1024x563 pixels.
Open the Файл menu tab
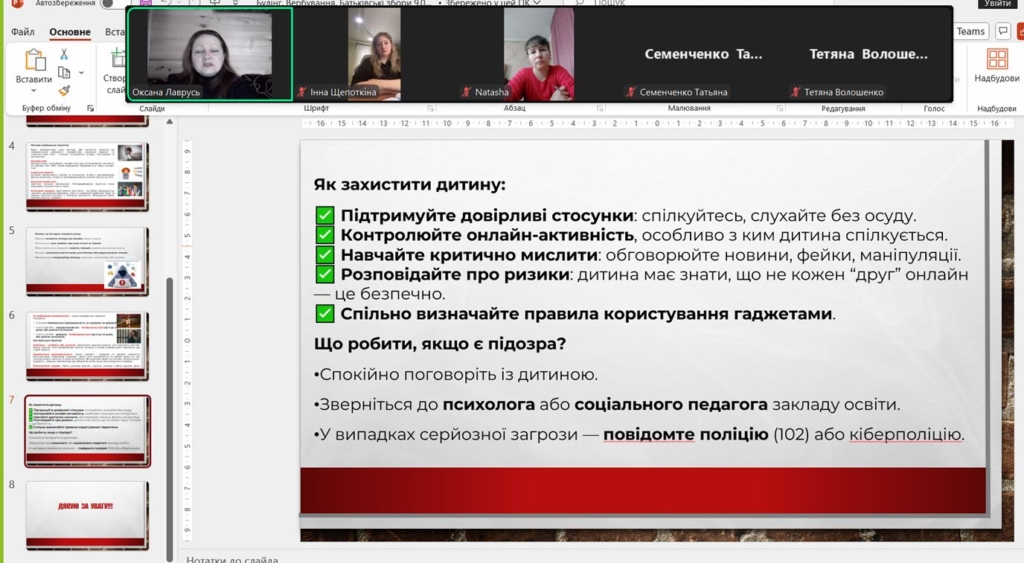pos(22,32)
